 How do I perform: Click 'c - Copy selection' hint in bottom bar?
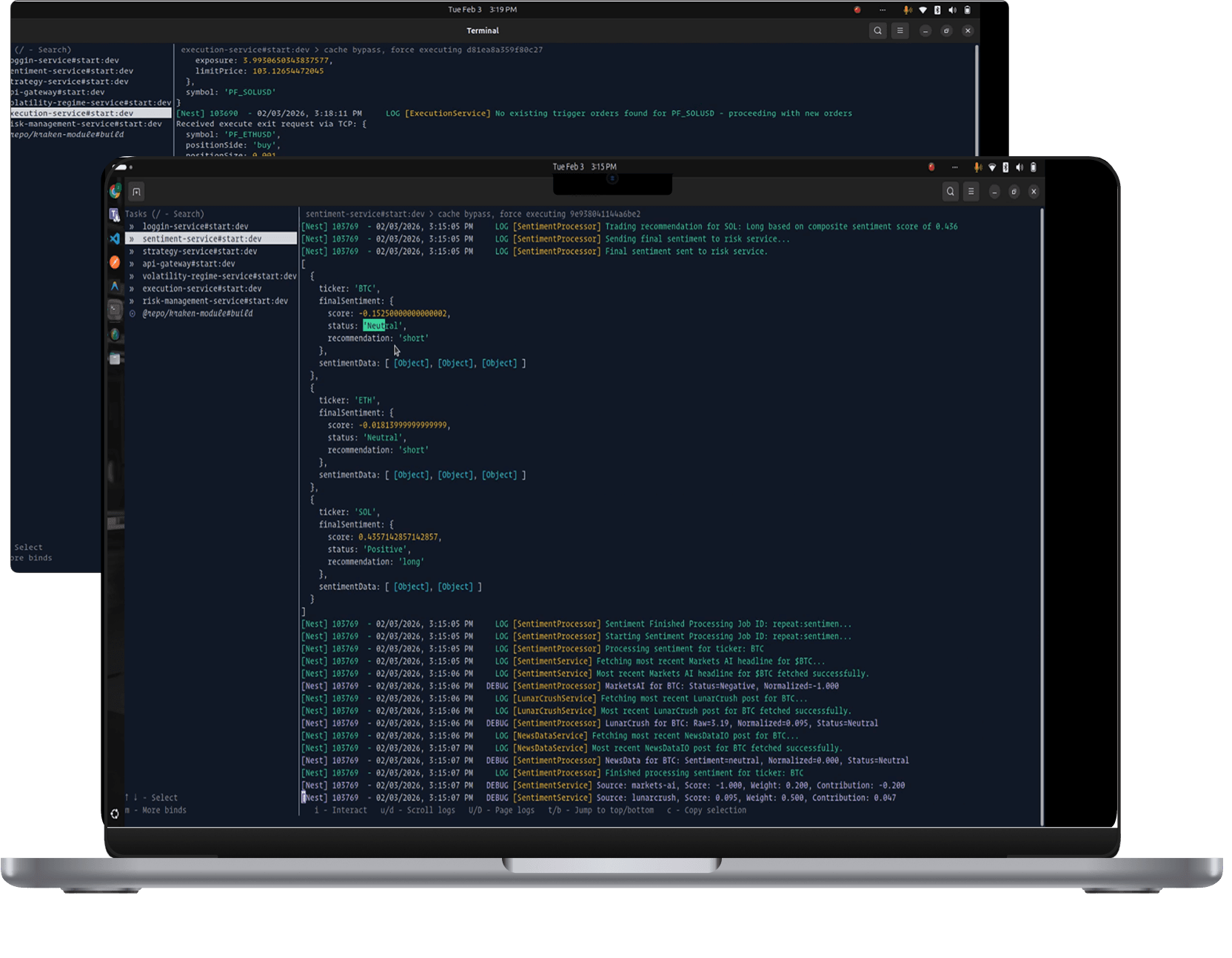click(706, 811)
